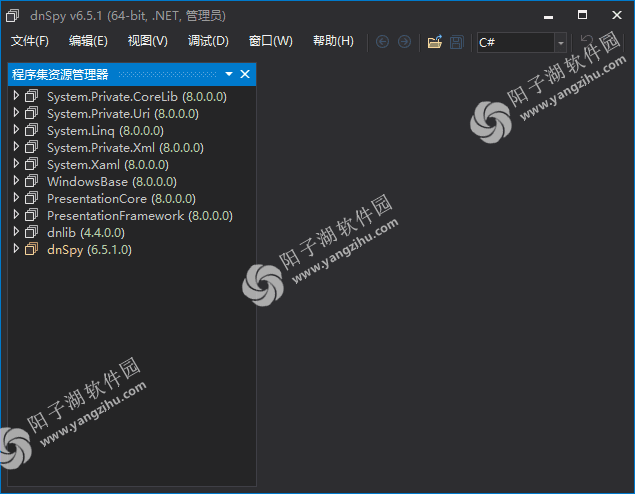Viewport: 635px width, 494px height.
Task: Expand the System.Xaml node
Action: (16, 164)
